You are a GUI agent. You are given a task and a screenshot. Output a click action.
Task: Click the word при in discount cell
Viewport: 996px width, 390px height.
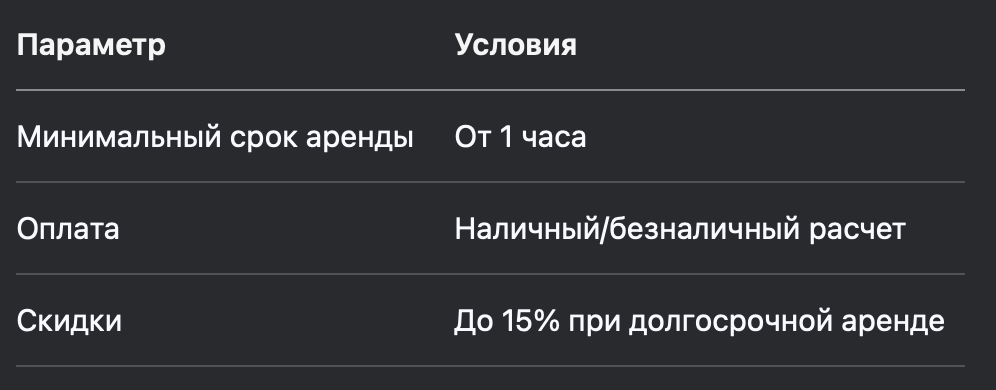click(x=594, y=323)
